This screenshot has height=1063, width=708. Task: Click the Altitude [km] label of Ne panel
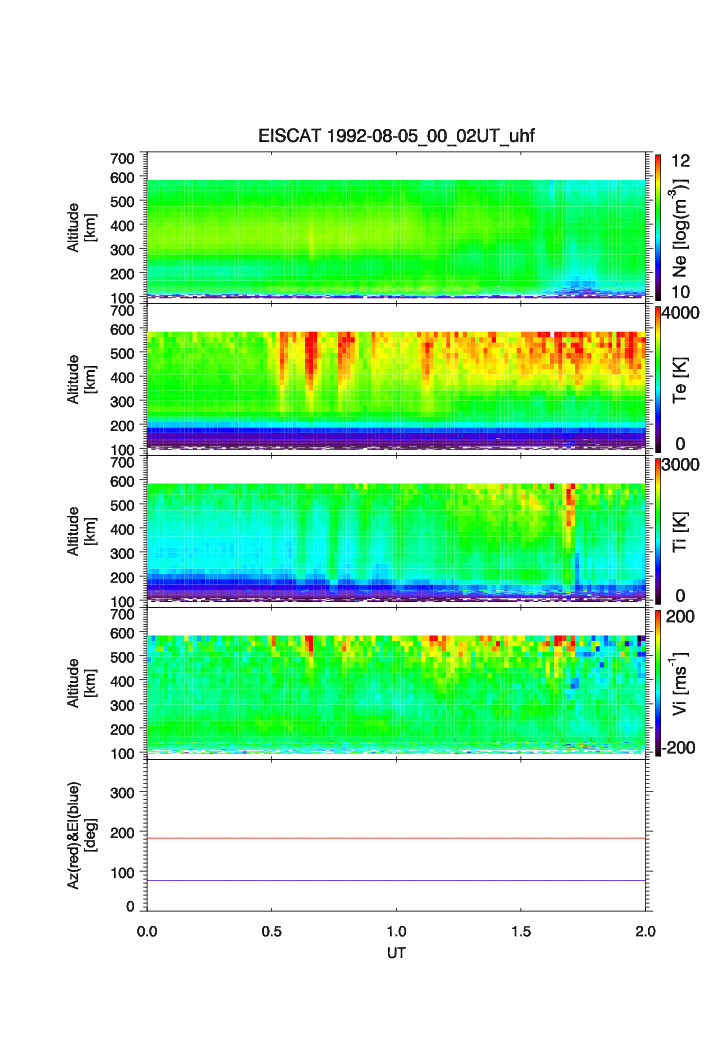[x=81, y=228]
